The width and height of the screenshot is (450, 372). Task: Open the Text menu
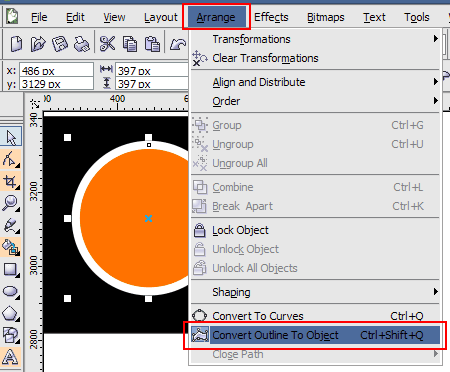pos(374,17)
